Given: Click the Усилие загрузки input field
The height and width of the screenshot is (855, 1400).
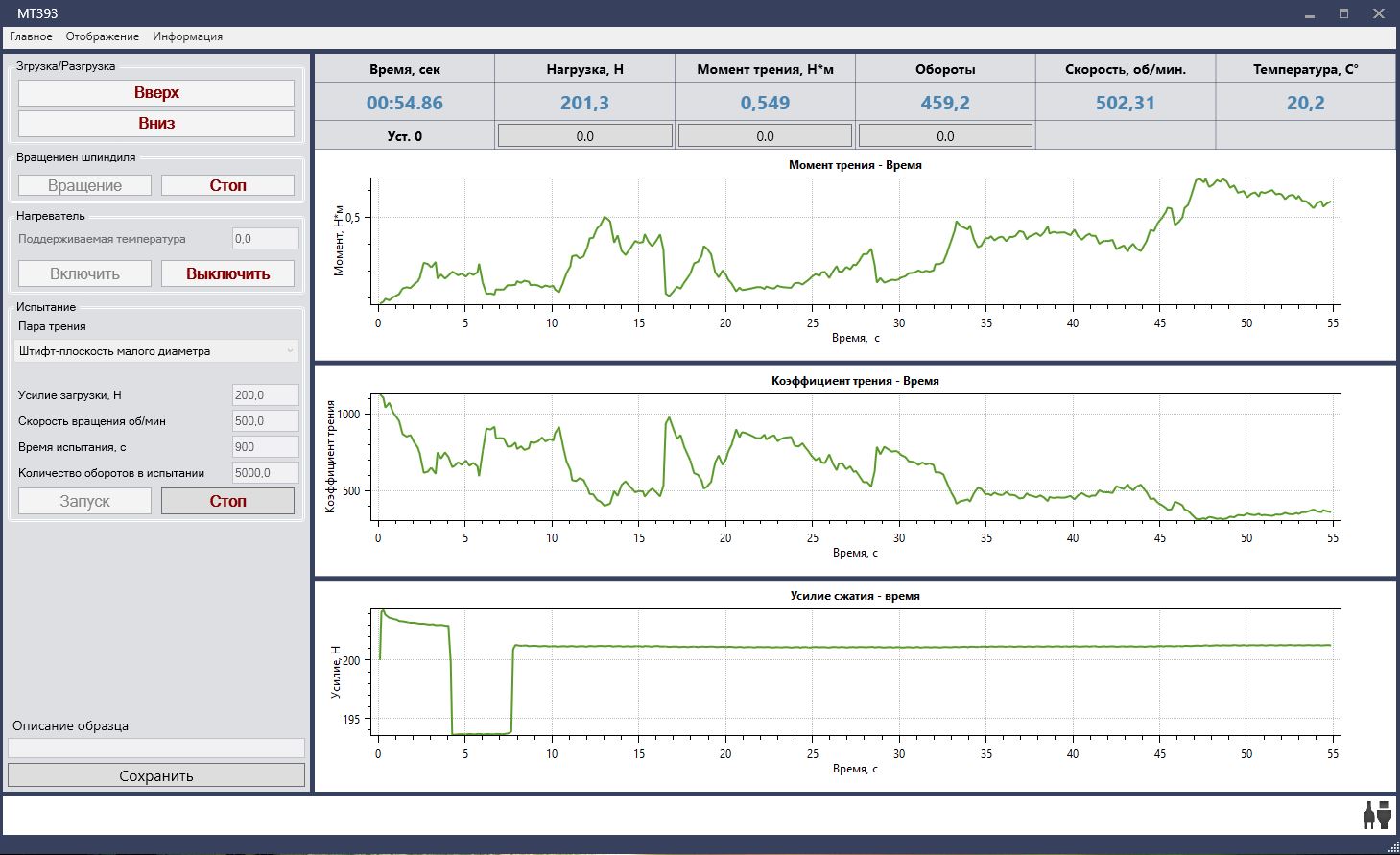Looking at the screenshot, I should (x=266, y=394).
